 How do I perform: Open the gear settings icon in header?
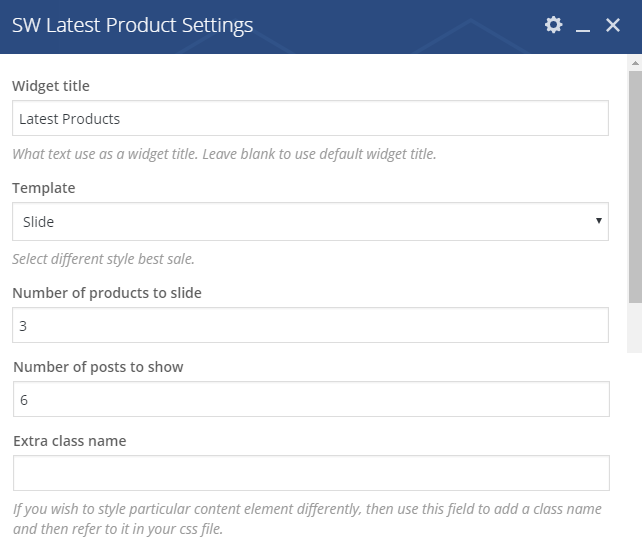pos(553,25)
